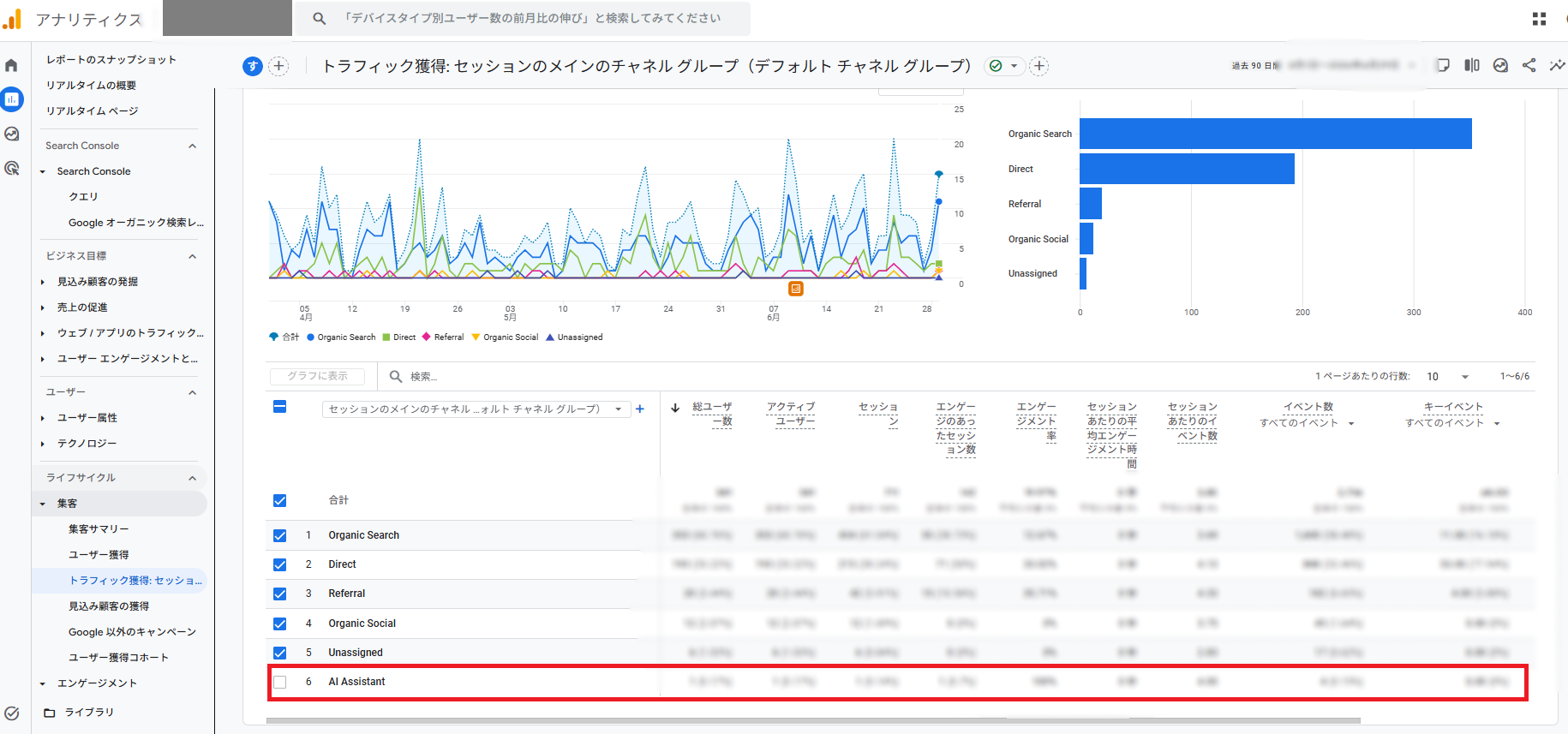Open the ライブラリ folder icon
This screenshot has height=734, width=1568.
(x=50, y=713)
